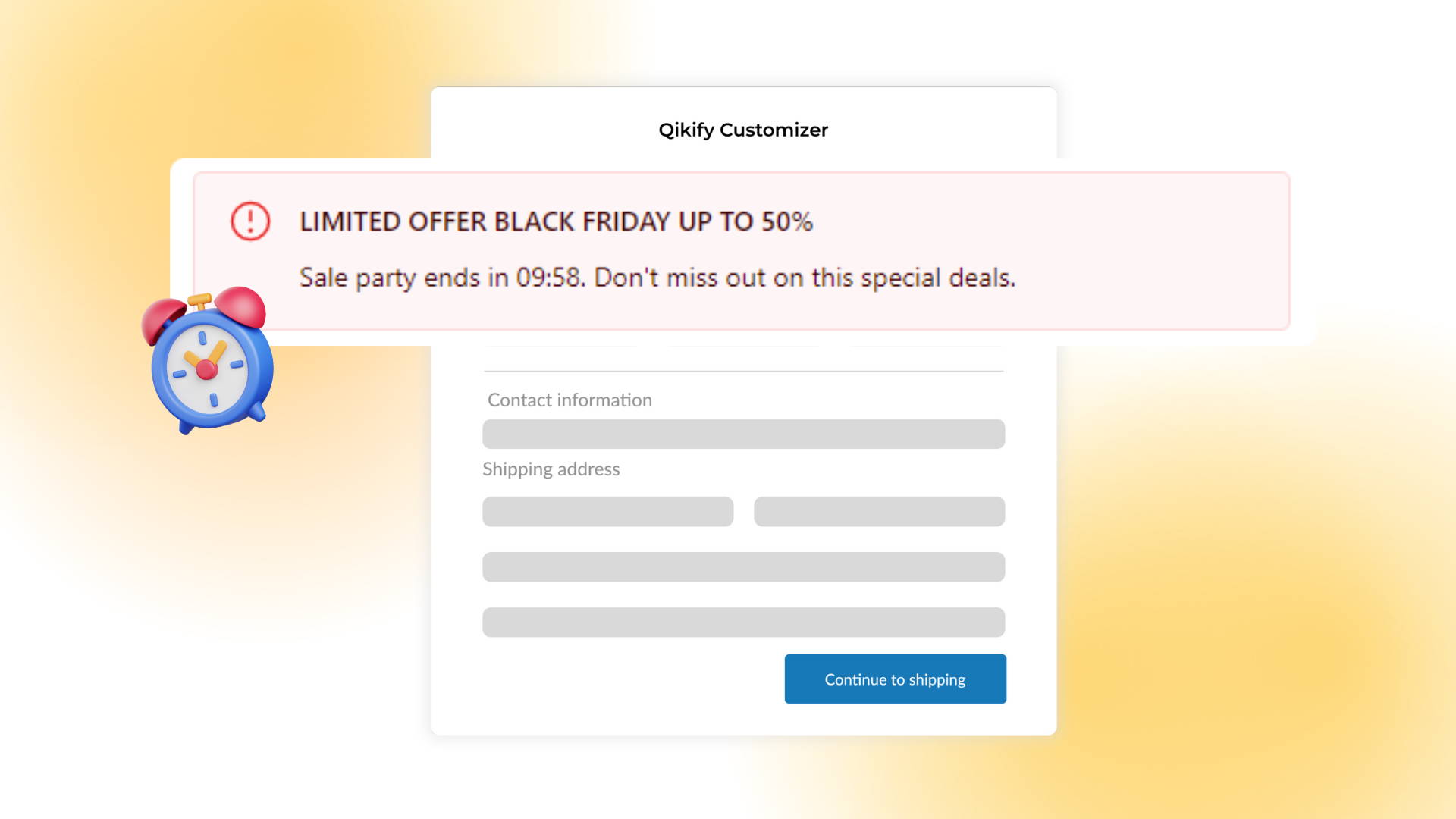The height and width of the screenshot is (819, 1456).
Task: Click the right Shipping address name field
Action: pos(879,511)
